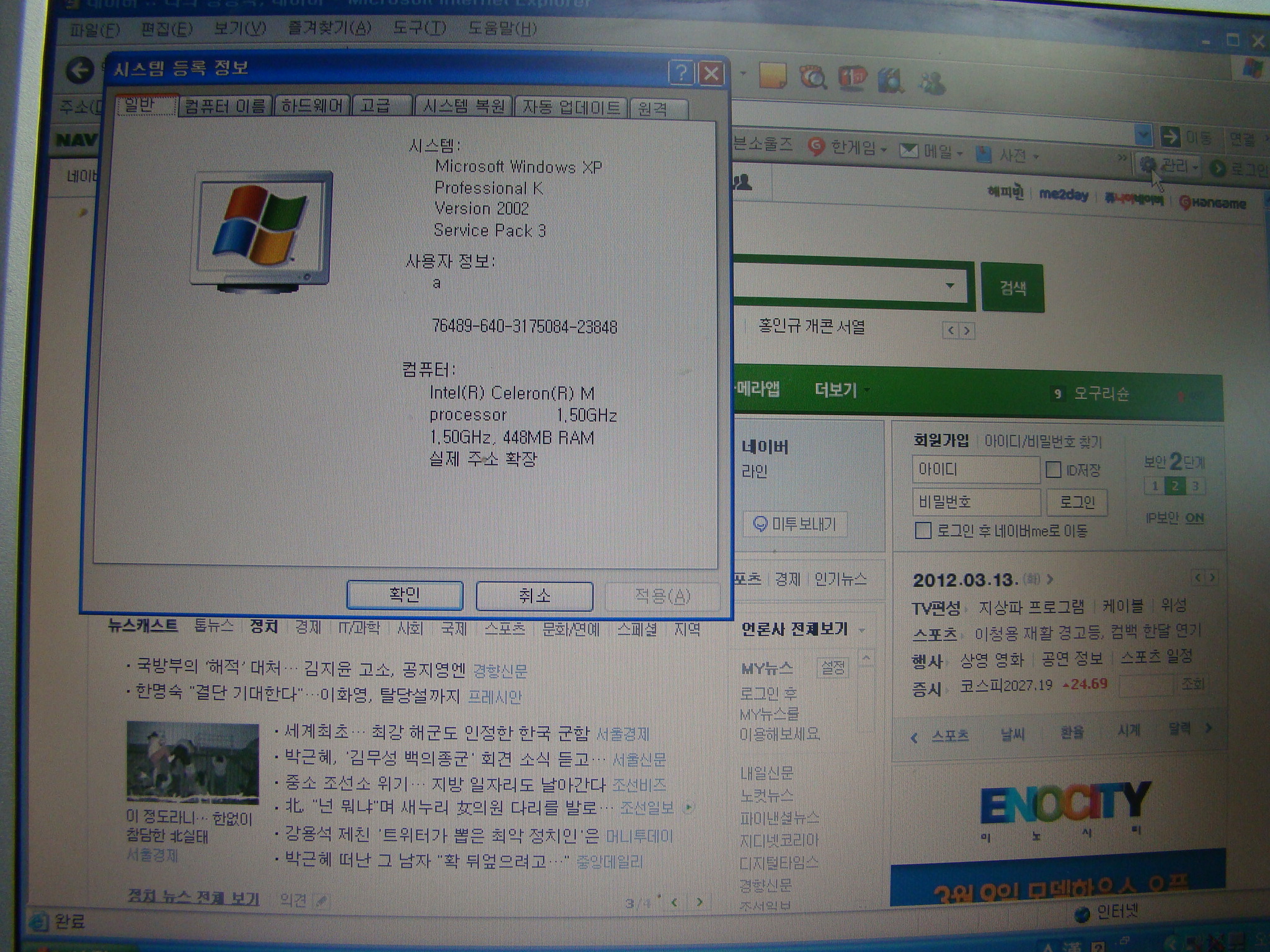Open the 즐겨찾기(A) menu

tap(329, 29)
